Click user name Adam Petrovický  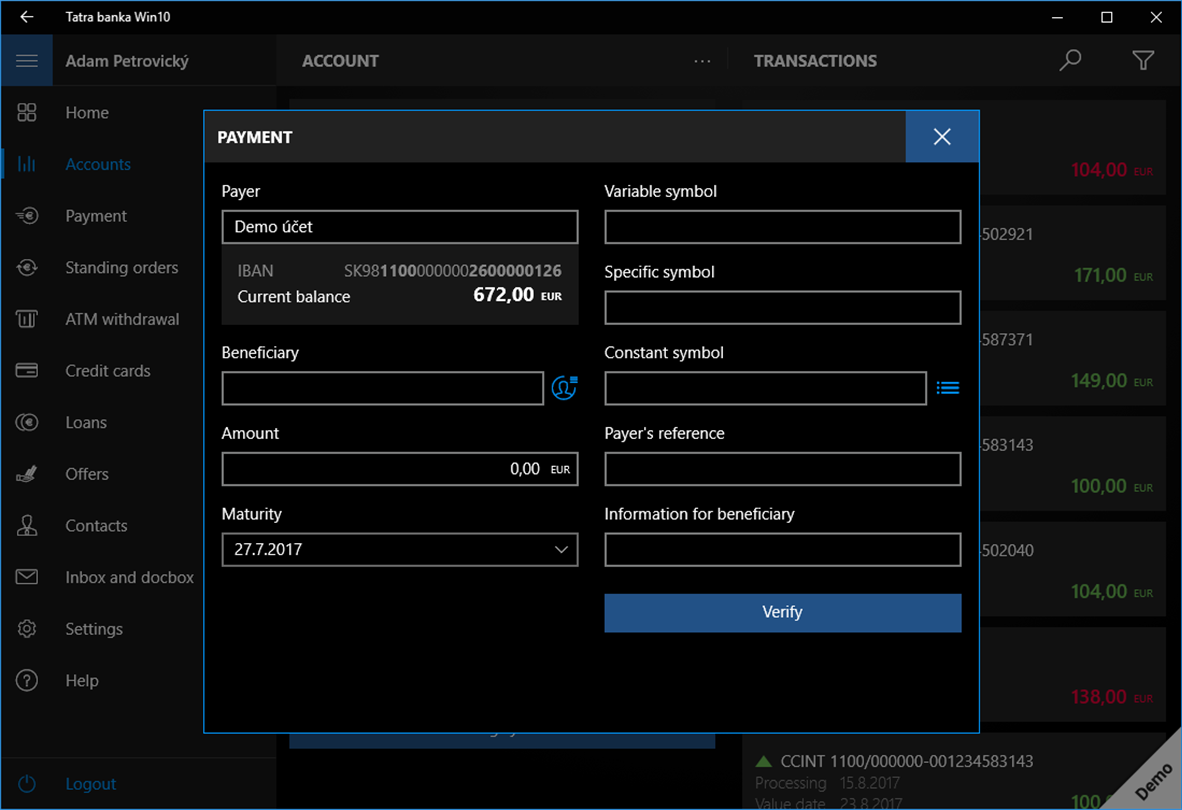click(x=127, y=61)
